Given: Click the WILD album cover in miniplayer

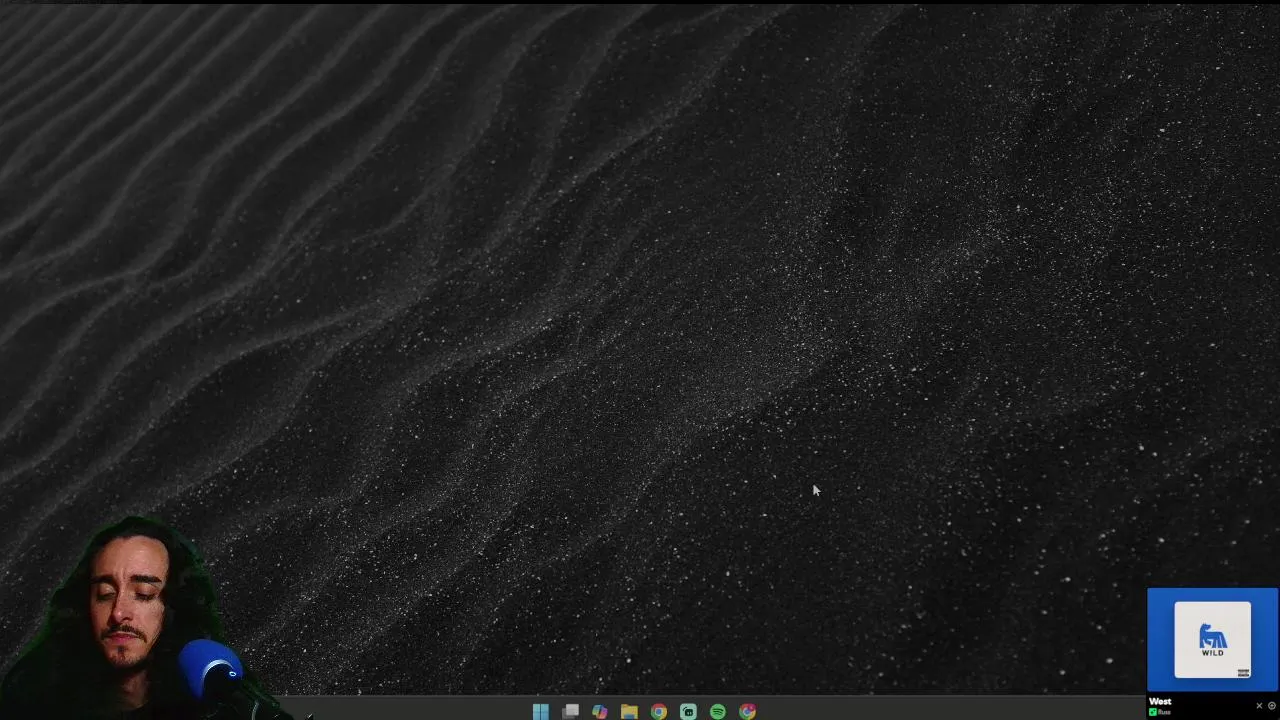Looking at the screenshot, I should (1212, 640).
